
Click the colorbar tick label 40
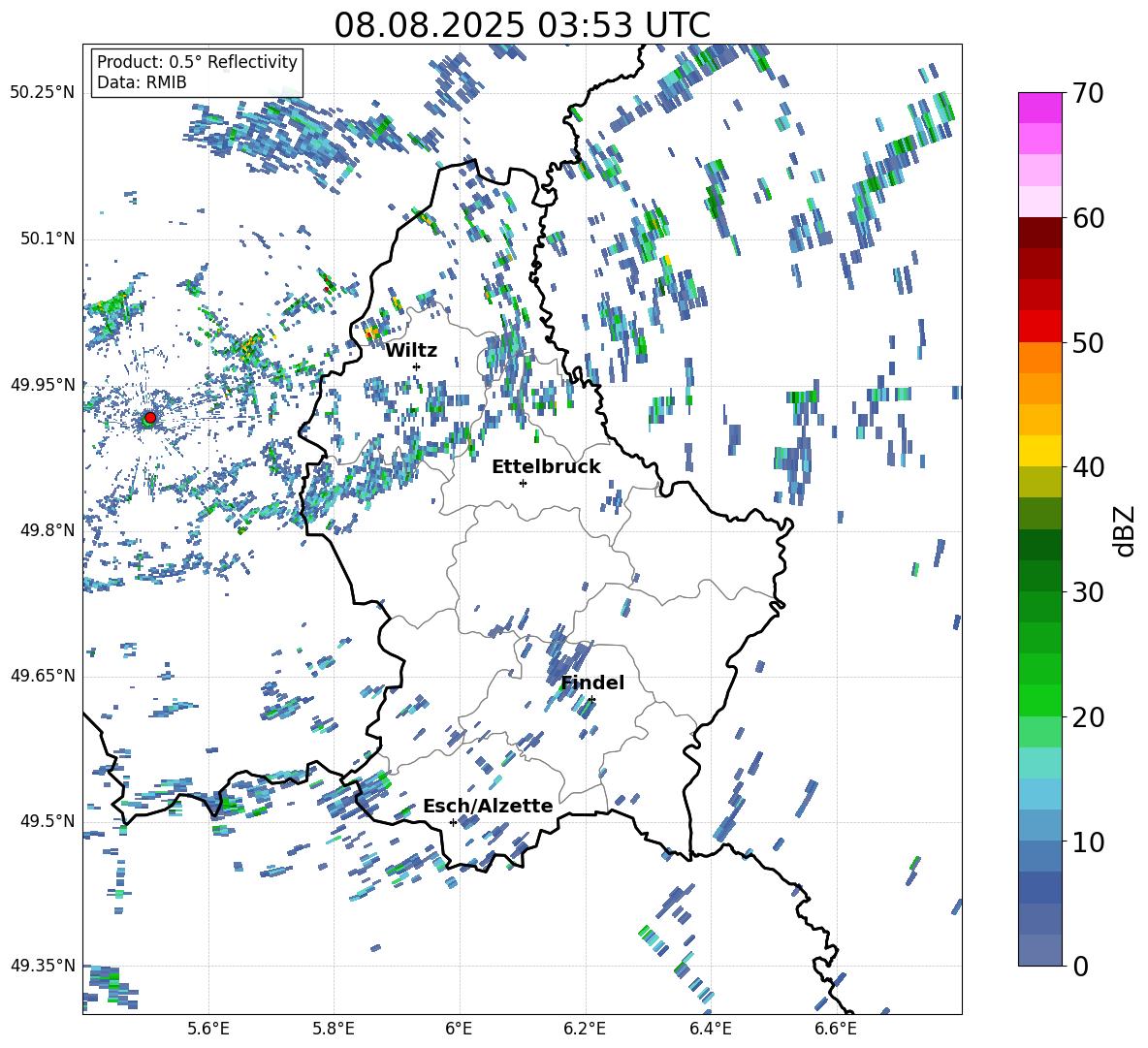pos(1088,467)
